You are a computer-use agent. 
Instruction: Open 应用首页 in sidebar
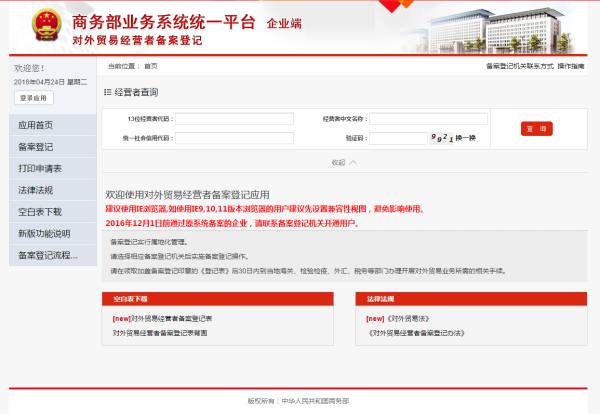point(53,125)
